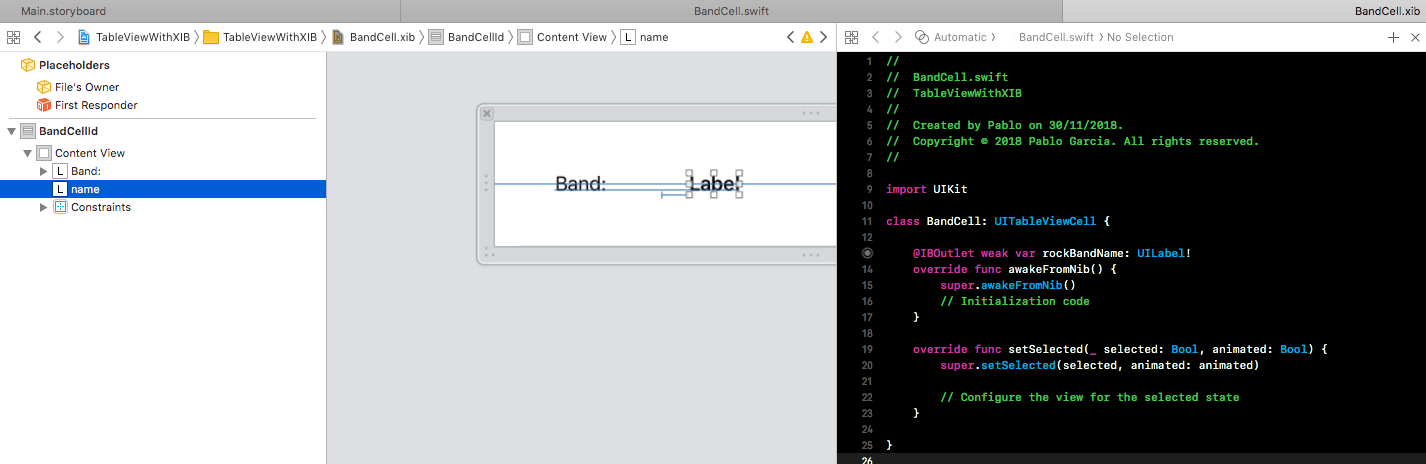Click File's Owner yellow cube icon
Image resolution: width=1426 pixels, height=464 pixels.
click(x=43, y=87)
